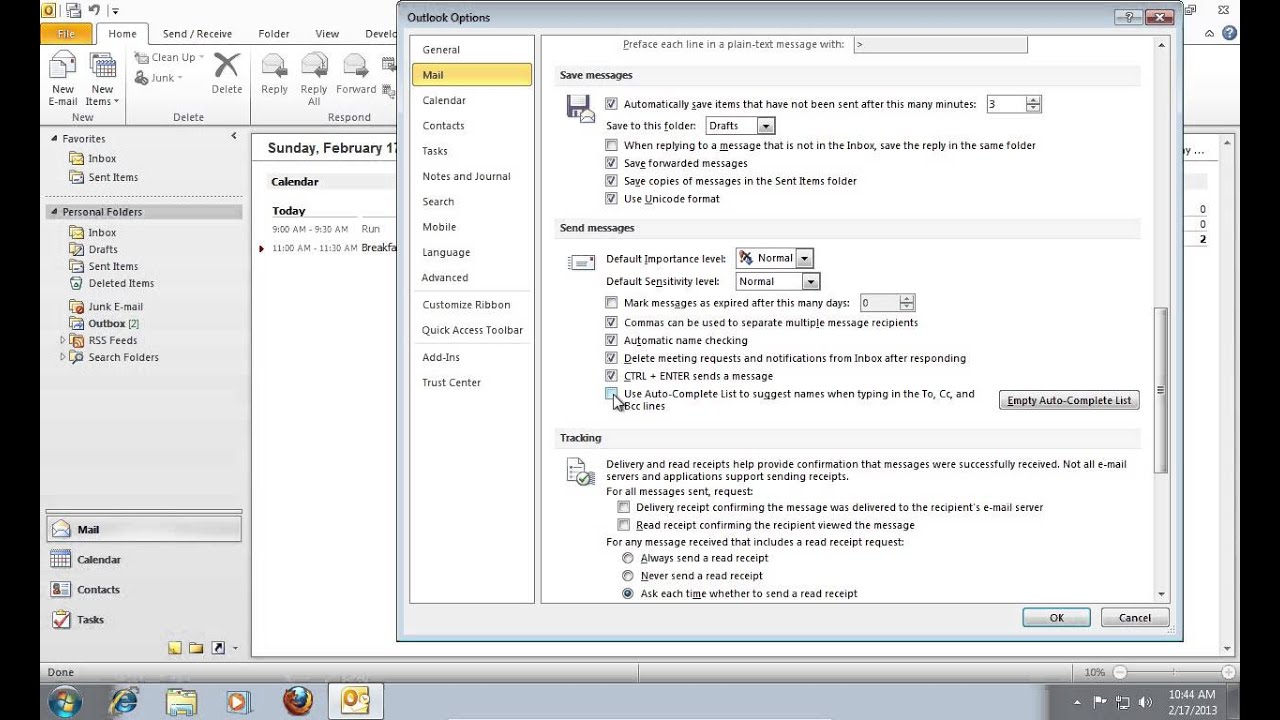Viewport: 1280px width, 720px height.
Task: Open Firefox from taskbar
Action: pyautogui.click(x=297, y=701)
